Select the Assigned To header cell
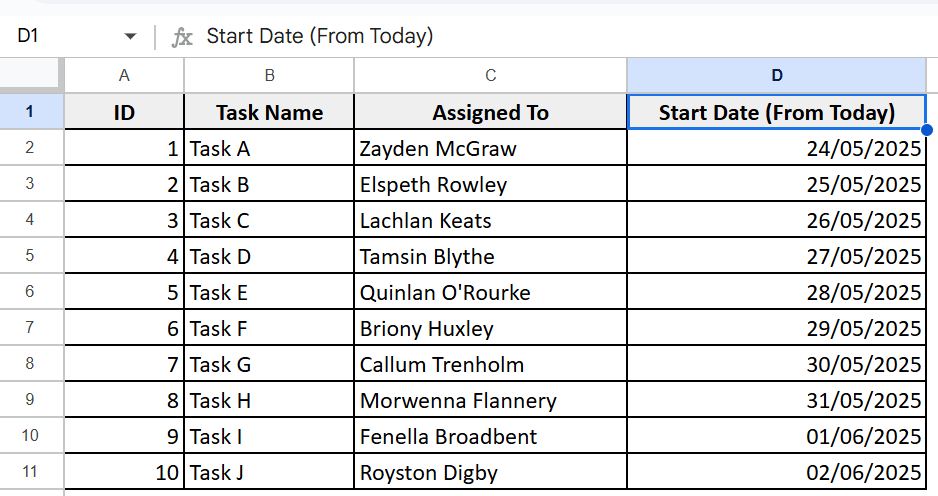Screen dimensions: 938x496 (x=491, y=112)
